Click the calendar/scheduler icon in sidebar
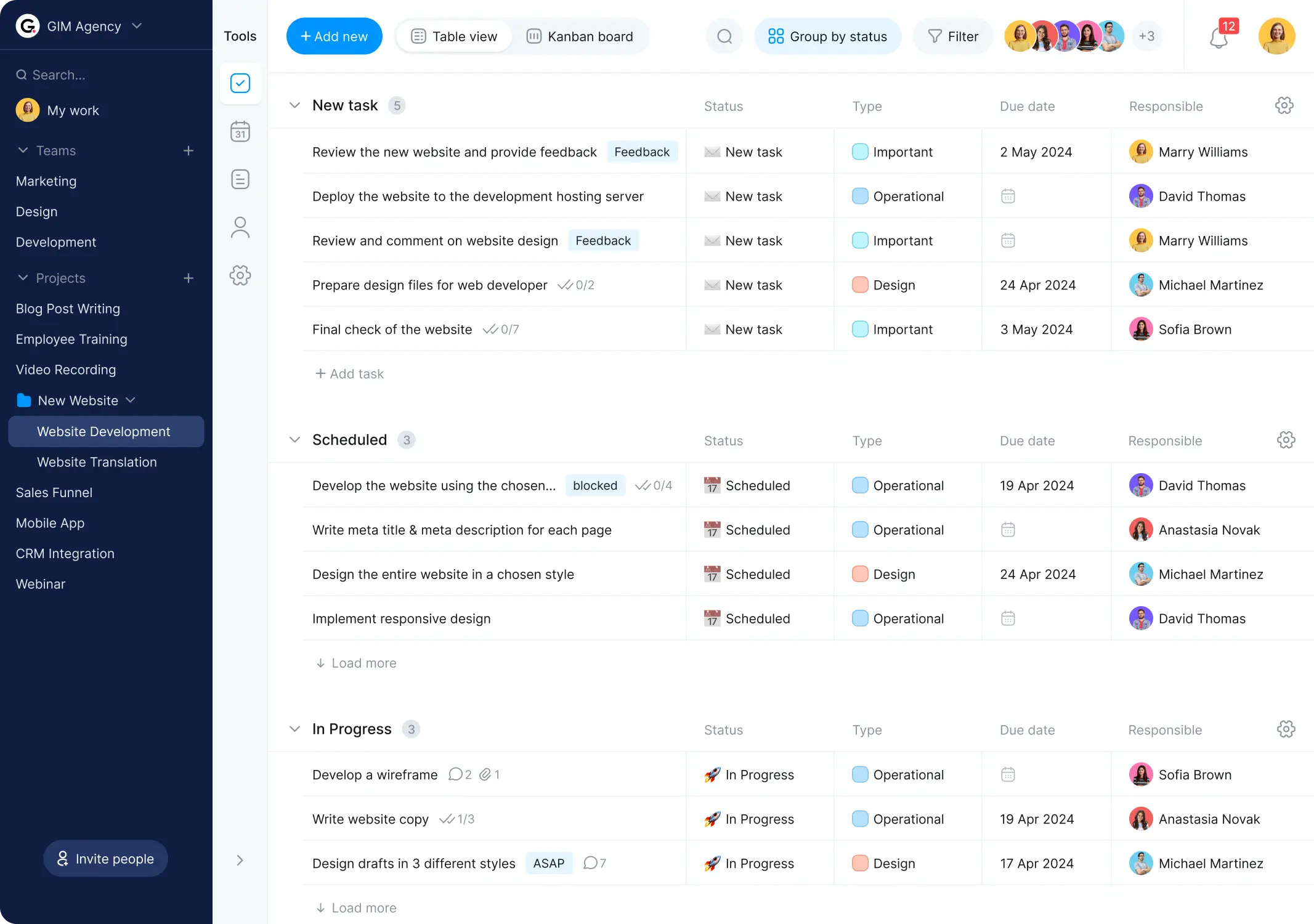1314x924 pixels. [240, 131]
